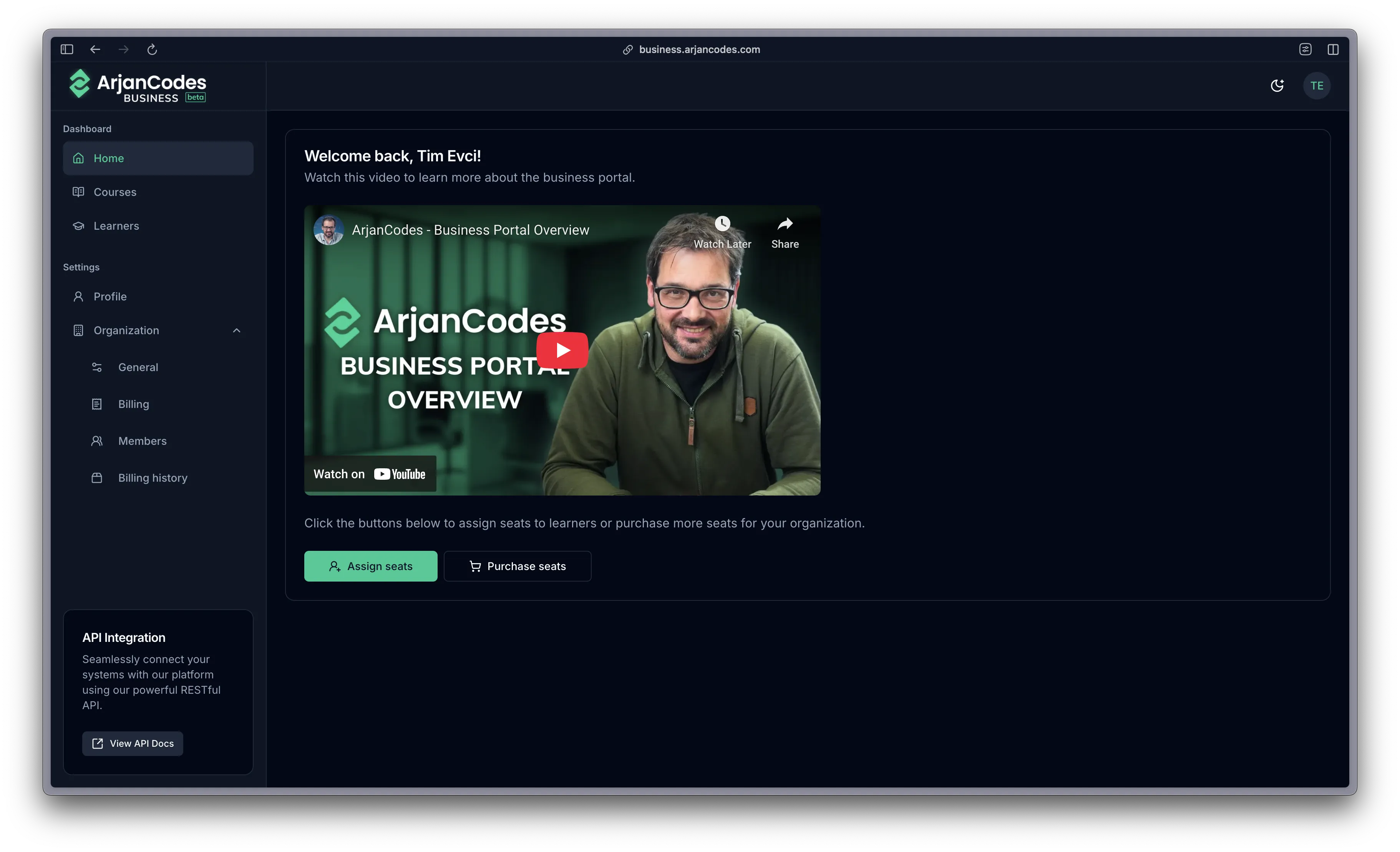Click the Billing document icon

(x=97, y=404)
